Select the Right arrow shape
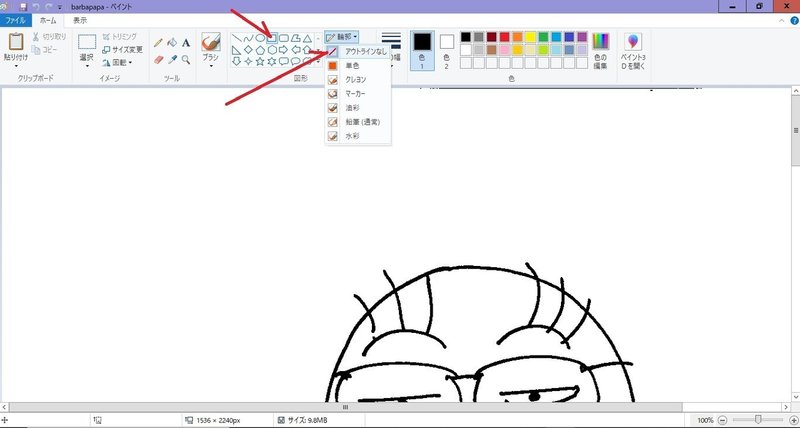The image size is (800, 428). [x=284, y=50]
